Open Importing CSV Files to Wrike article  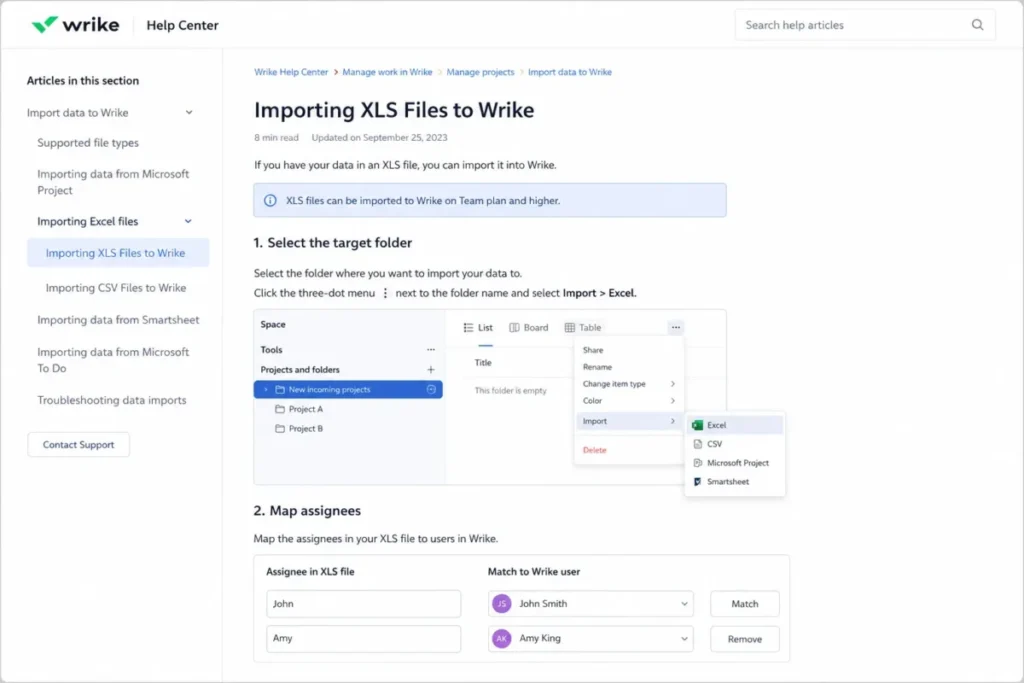(116, 288)
